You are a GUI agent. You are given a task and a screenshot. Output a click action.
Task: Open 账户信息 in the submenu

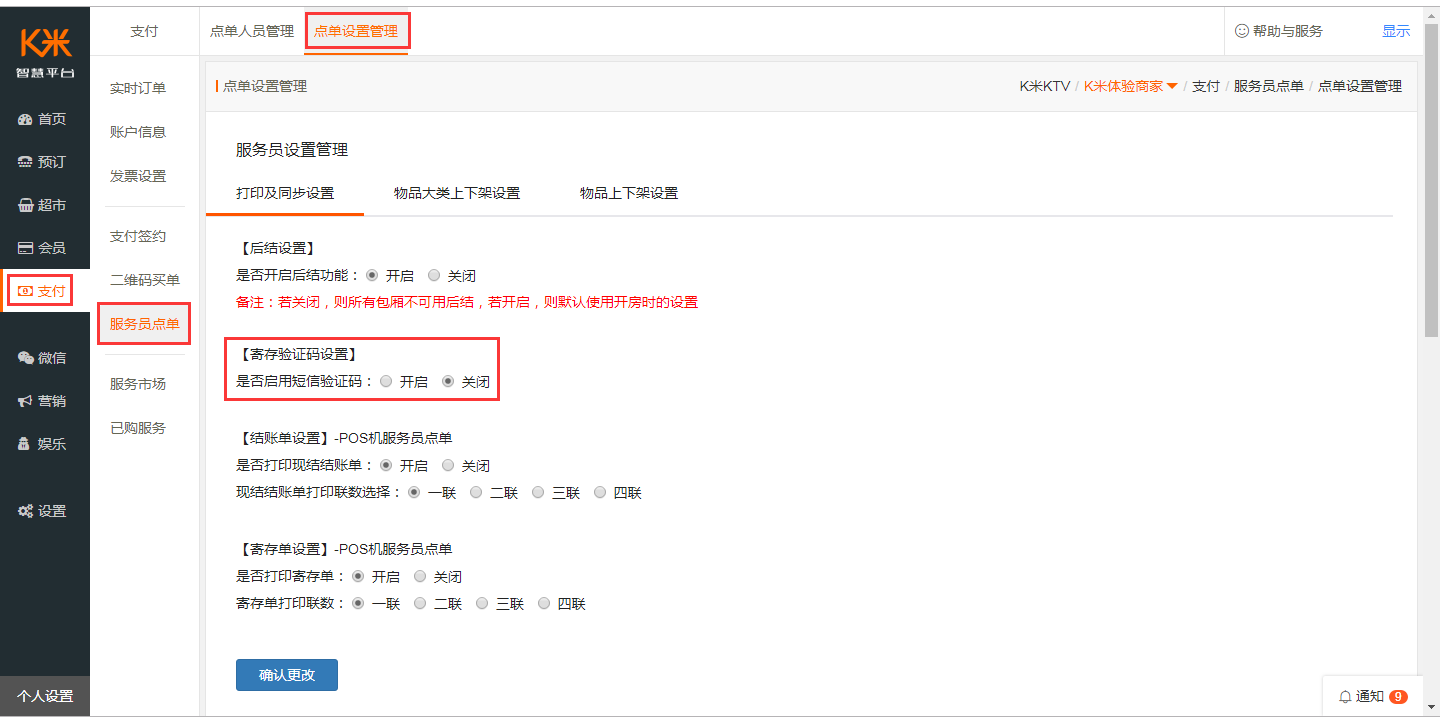coord(138,132)
